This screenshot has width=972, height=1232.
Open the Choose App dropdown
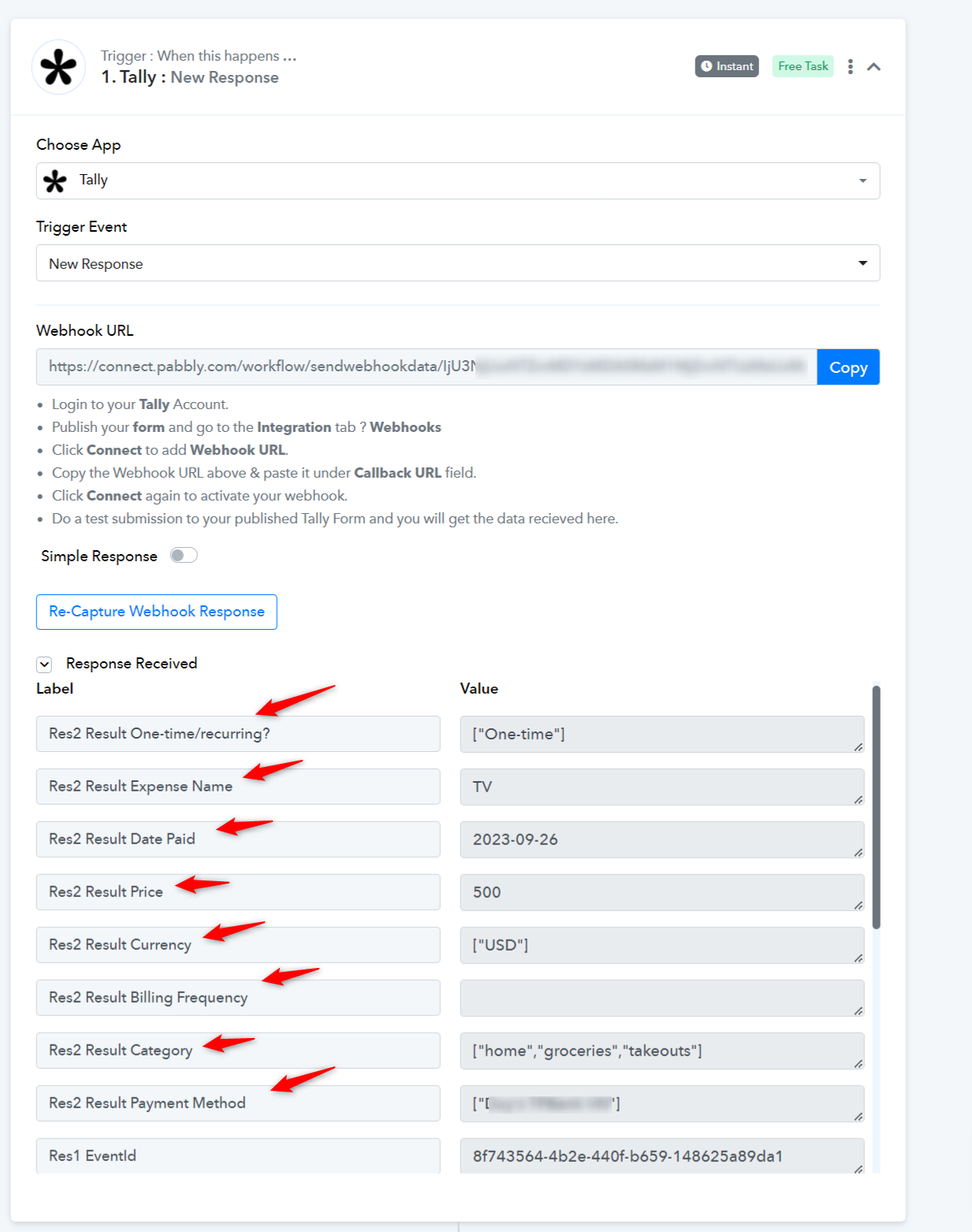click(x=458, y=181)
